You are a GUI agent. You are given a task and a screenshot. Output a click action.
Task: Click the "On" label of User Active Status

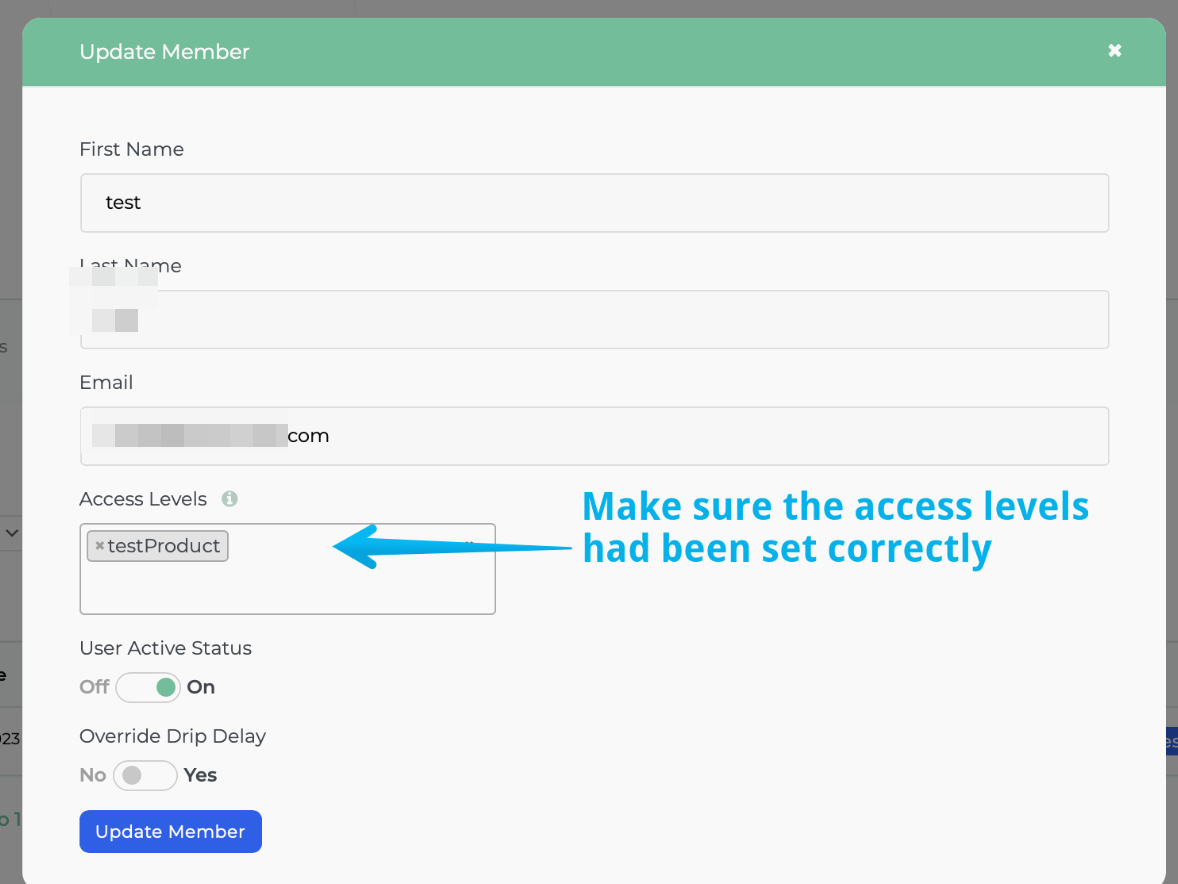click(x=201, y=687)
